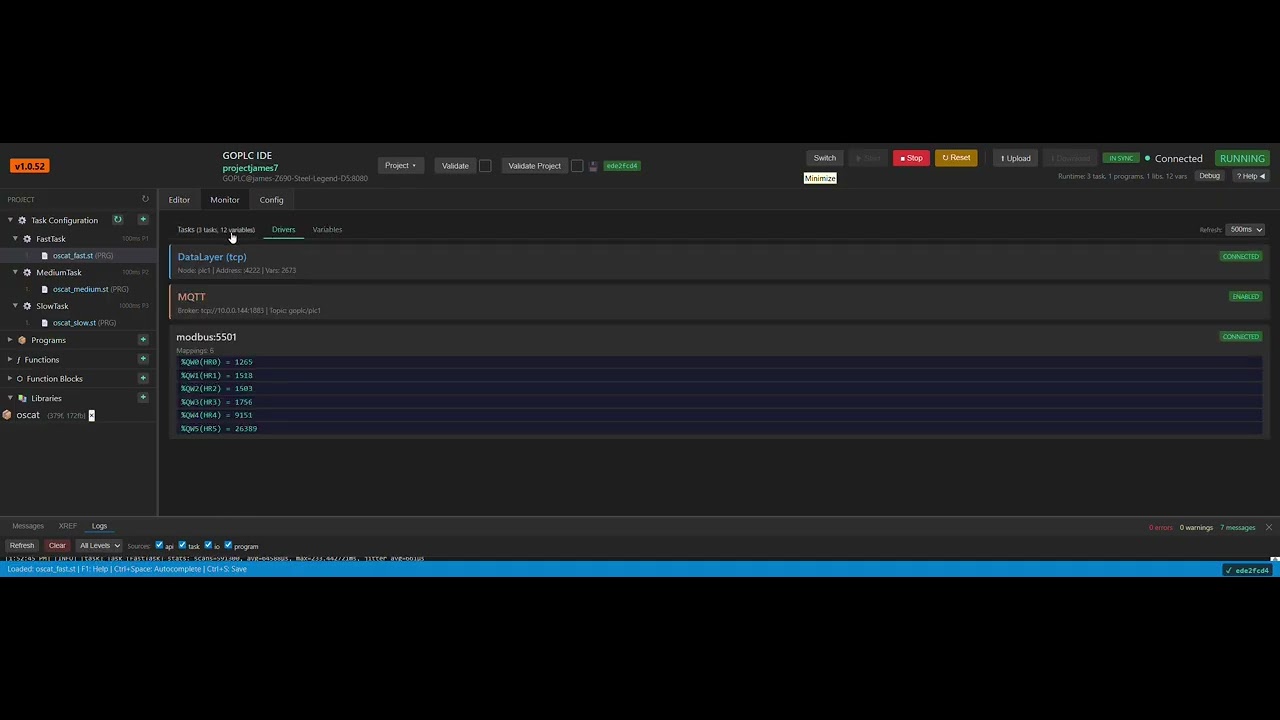1280x720 pixels.
Task: Remove the oscat library with its x icon
Action: (91, 415)
